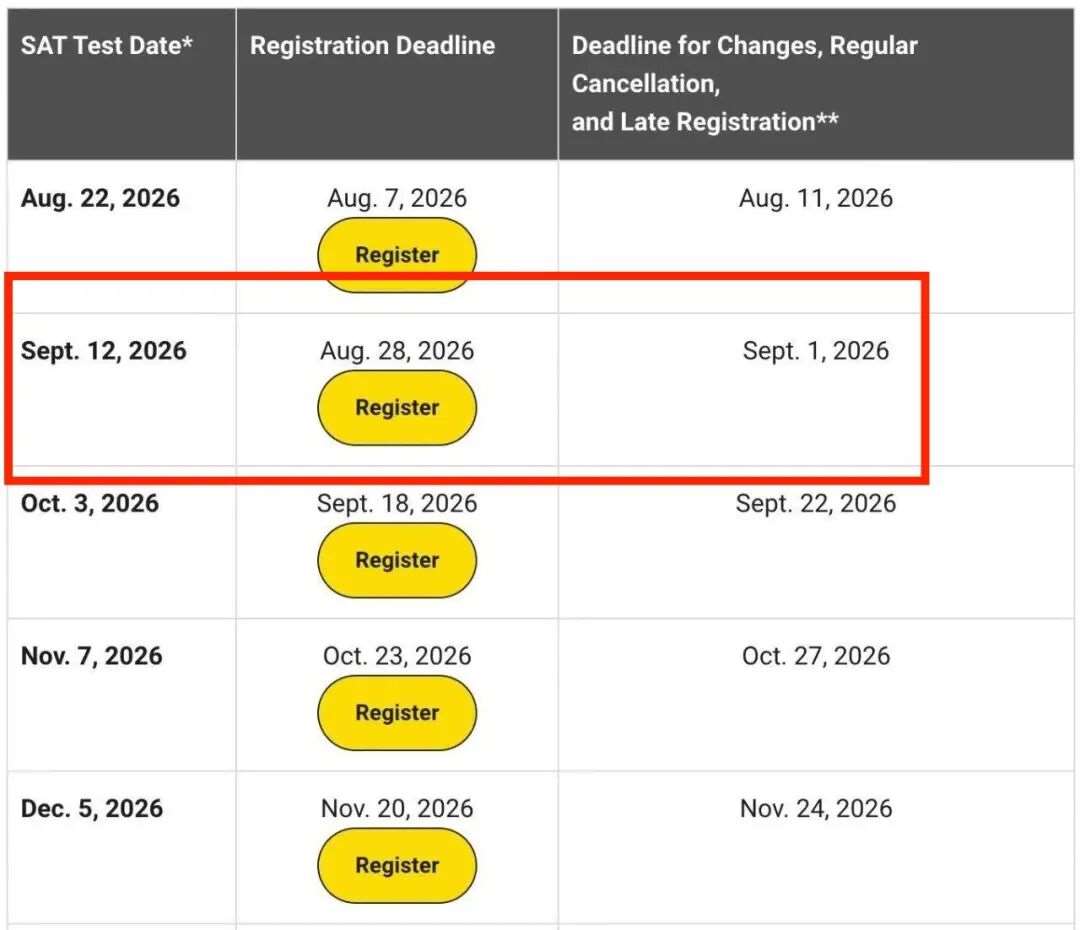1080x930 pixels.
Task: Select the Oct. 27, 2026 late deadline
Action: (816, 656)
